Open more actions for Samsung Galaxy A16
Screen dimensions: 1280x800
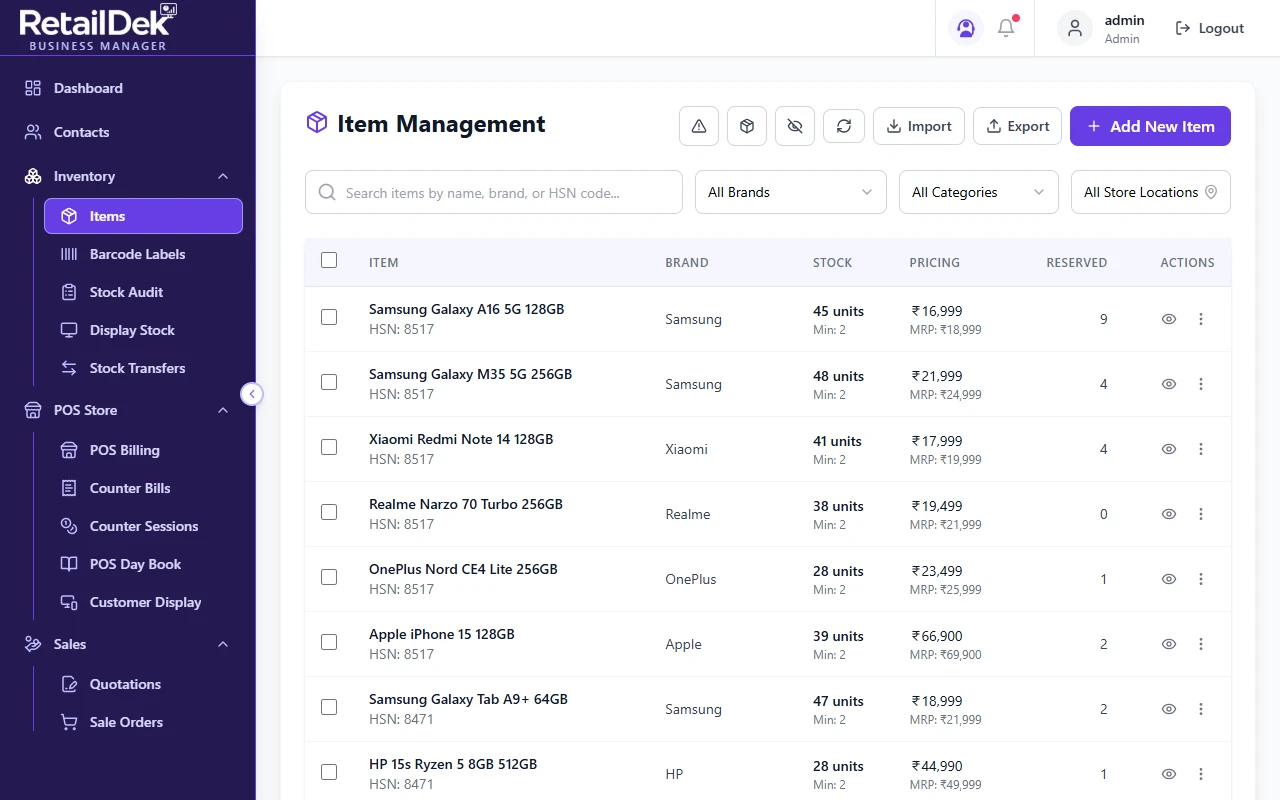[x=1201, y=319]
